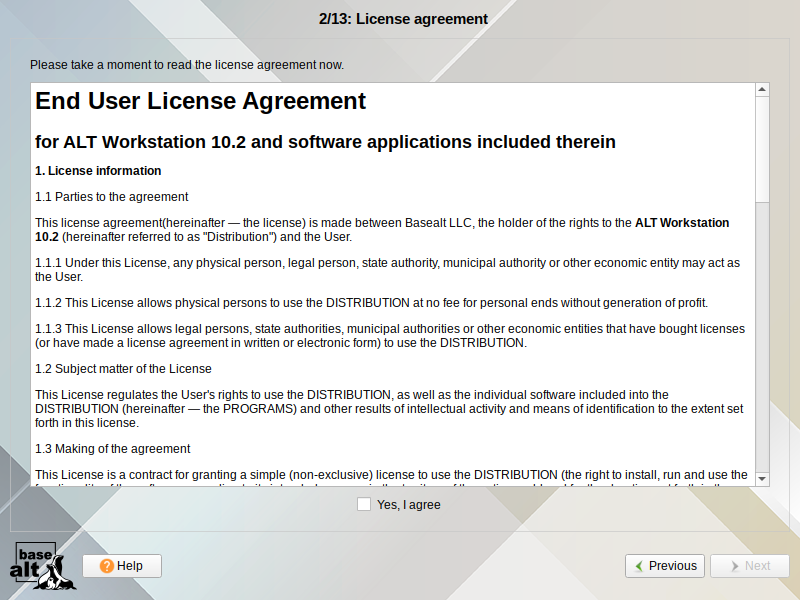Go back with the Previous button

665,566
